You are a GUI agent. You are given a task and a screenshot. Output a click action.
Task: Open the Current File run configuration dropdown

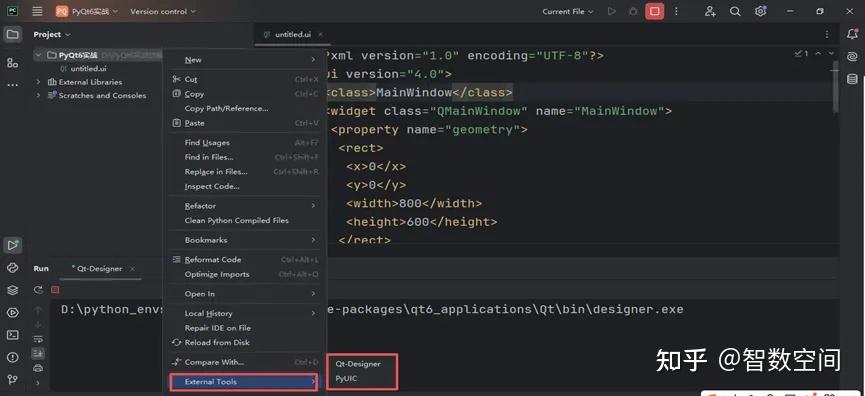coord(568,12)
